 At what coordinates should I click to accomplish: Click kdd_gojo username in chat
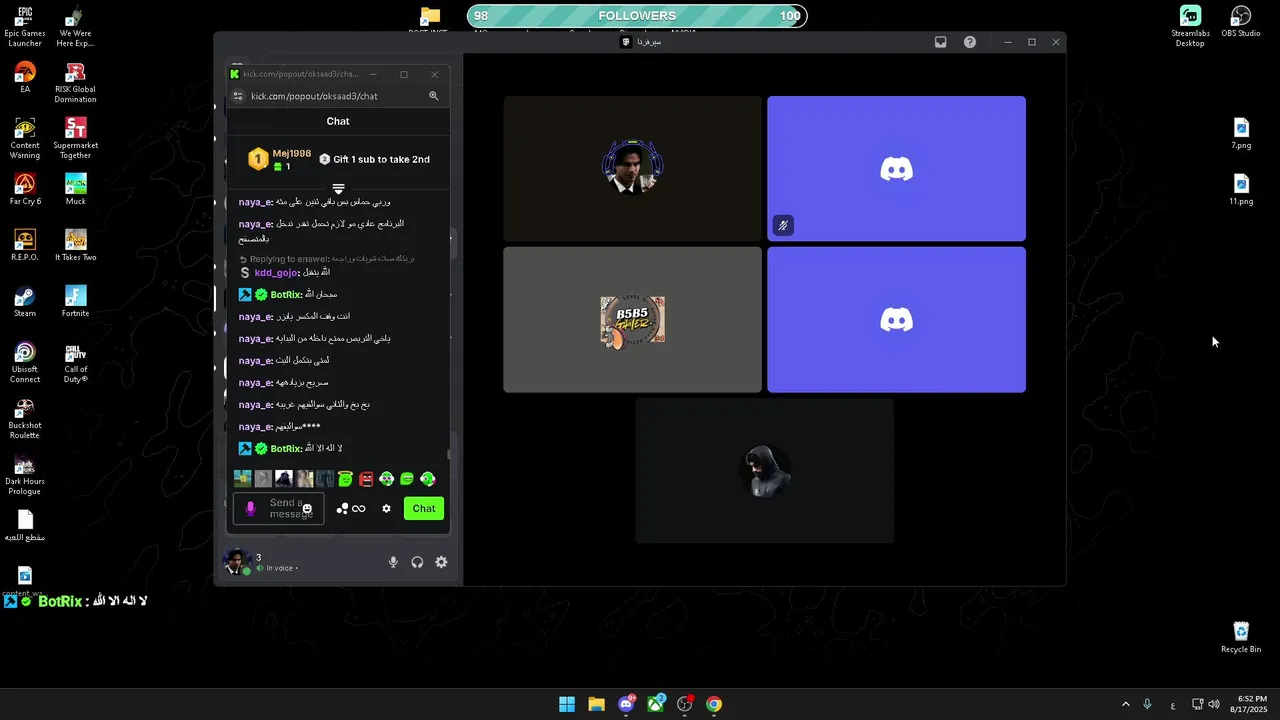(x=276, y=273)
